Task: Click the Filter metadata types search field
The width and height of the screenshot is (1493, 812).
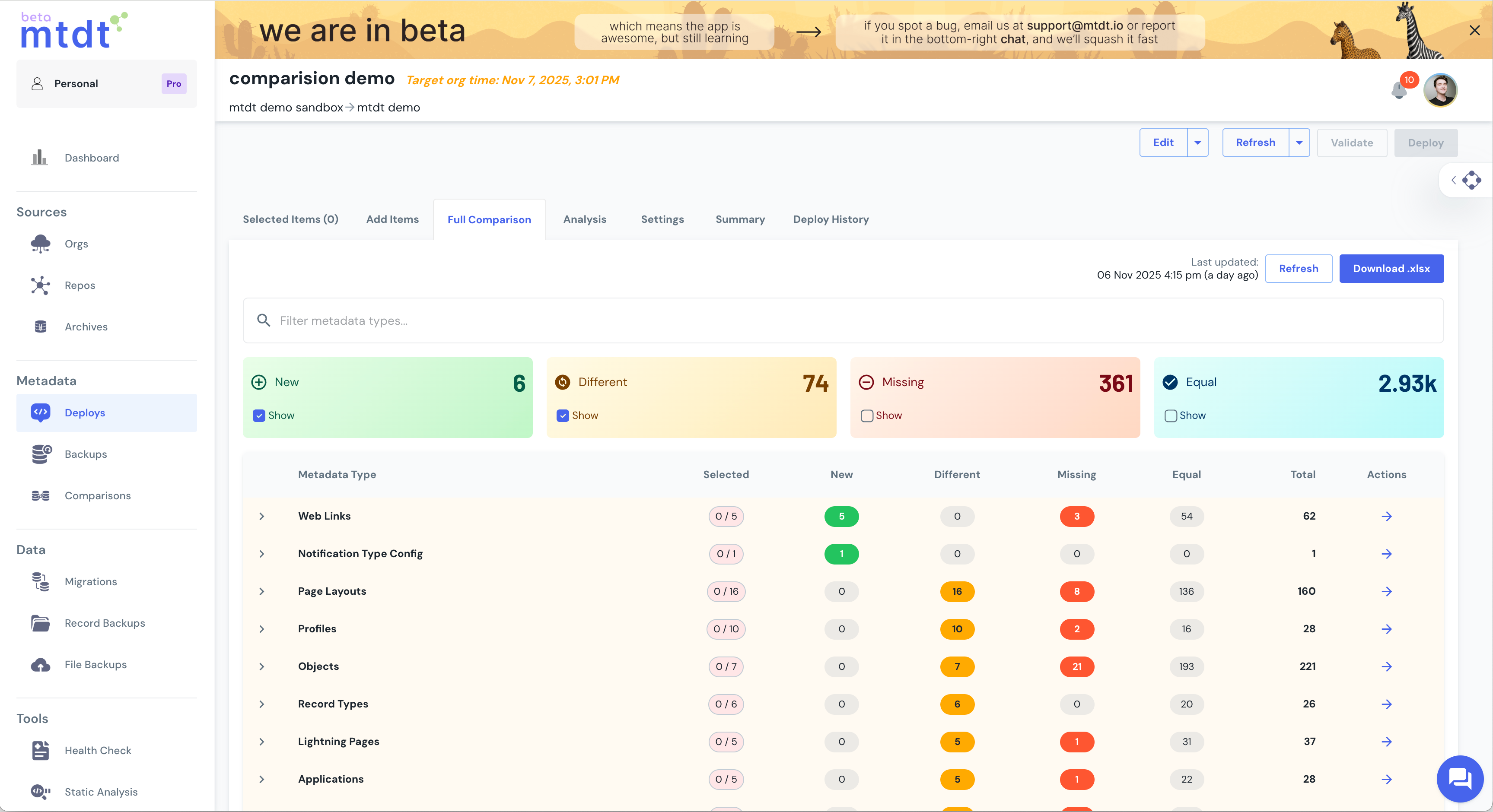Action: pos(843,321)
